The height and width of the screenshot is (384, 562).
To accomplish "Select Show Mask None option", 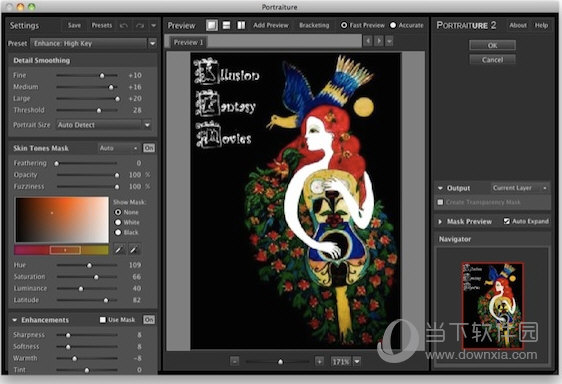I will (x=118, y=212).
